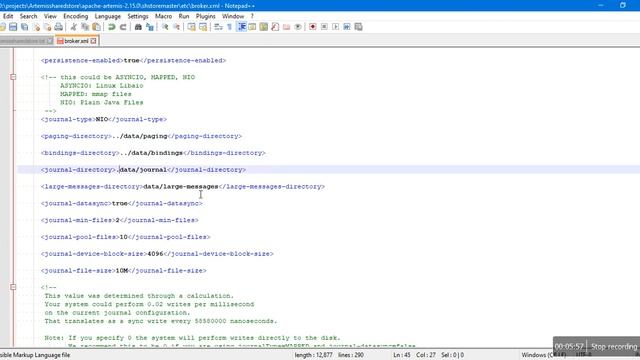Viewport: 640px width, 360px height.
Task: Click the 4096 journal-device-block-size value
Action: point(155,253)
